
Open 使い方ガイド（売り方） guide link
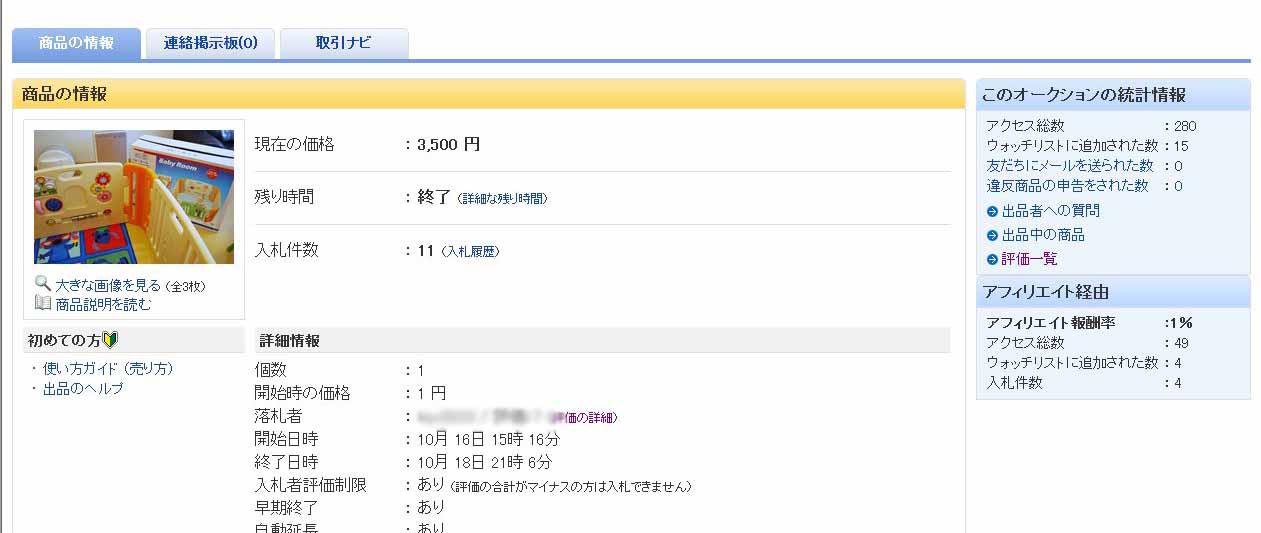(x=108, y=369)
